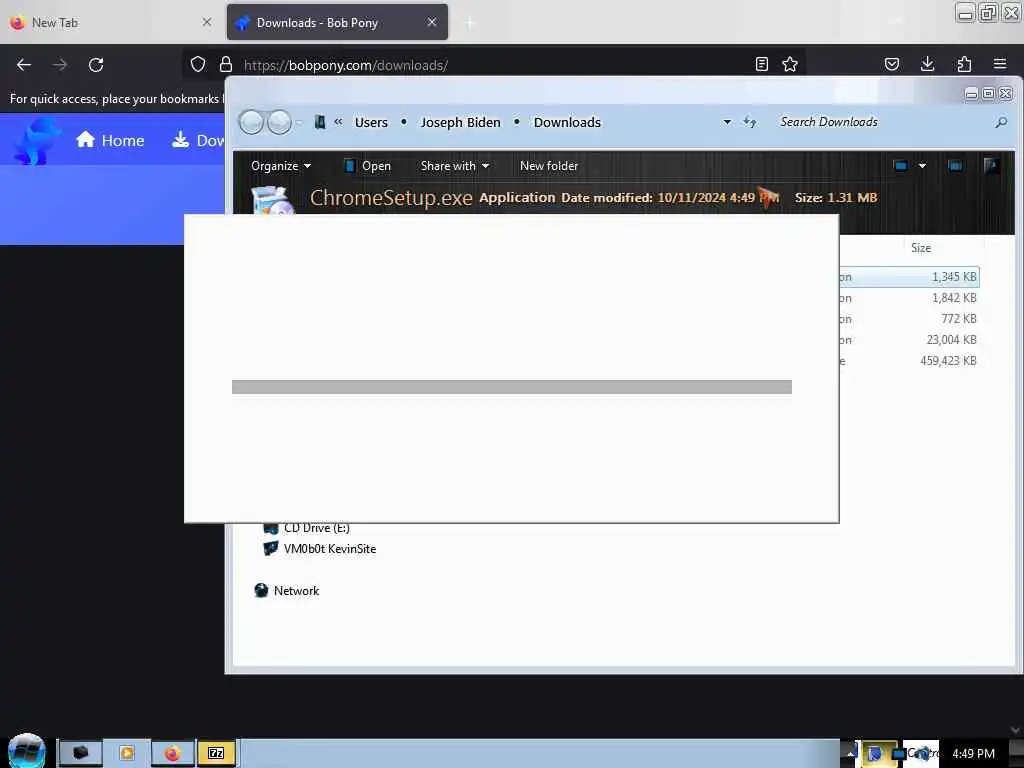Select the 459,423 KB file row
This screenshot has height=768, width=1024.
pyautogui.click(x=909, y=360)
